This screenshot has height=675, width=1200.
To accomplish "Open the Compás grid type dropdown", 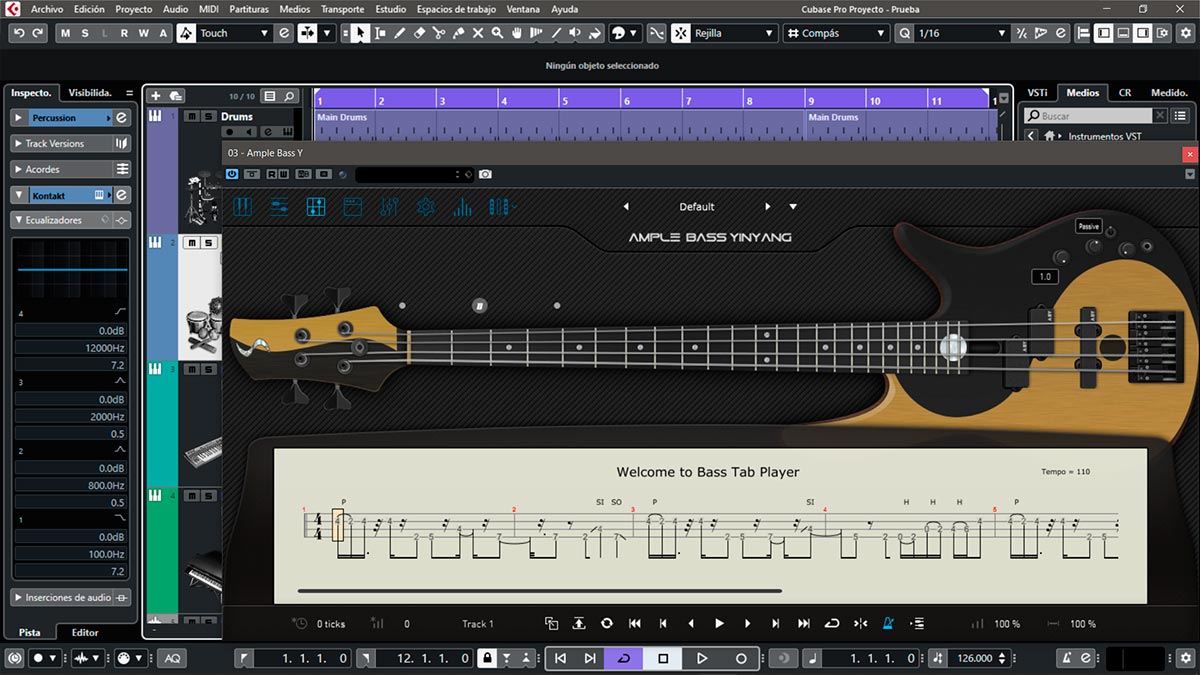I will (835, 33).
